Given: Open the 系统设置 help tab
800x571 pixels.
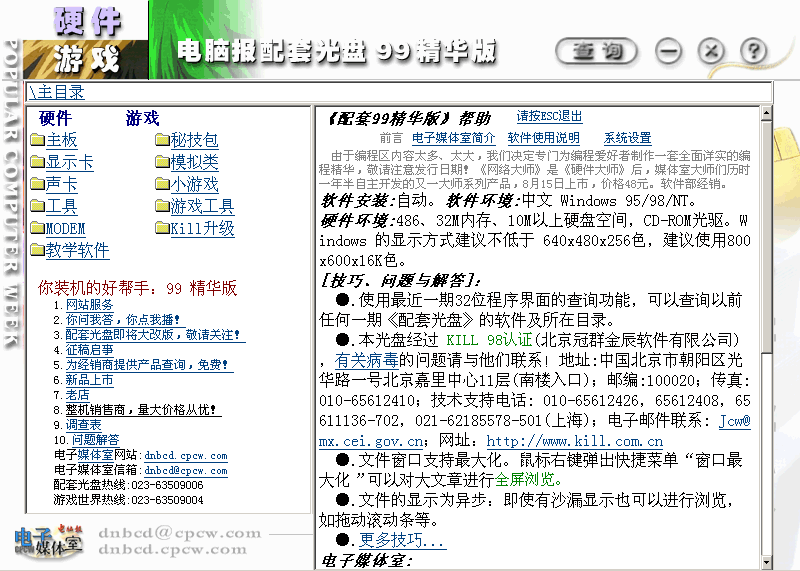Looking at the screenshot, I should click(628, 138).
